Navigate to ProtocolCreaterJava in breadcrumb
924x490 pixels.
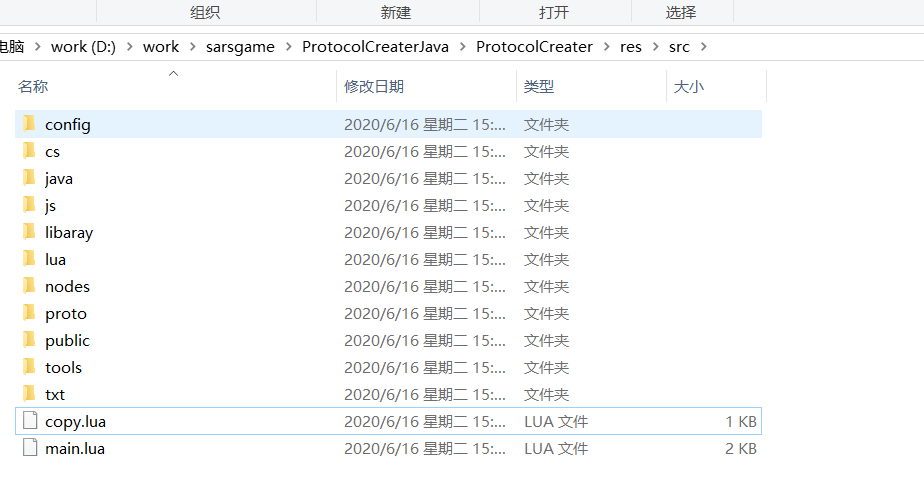point(376,47)
